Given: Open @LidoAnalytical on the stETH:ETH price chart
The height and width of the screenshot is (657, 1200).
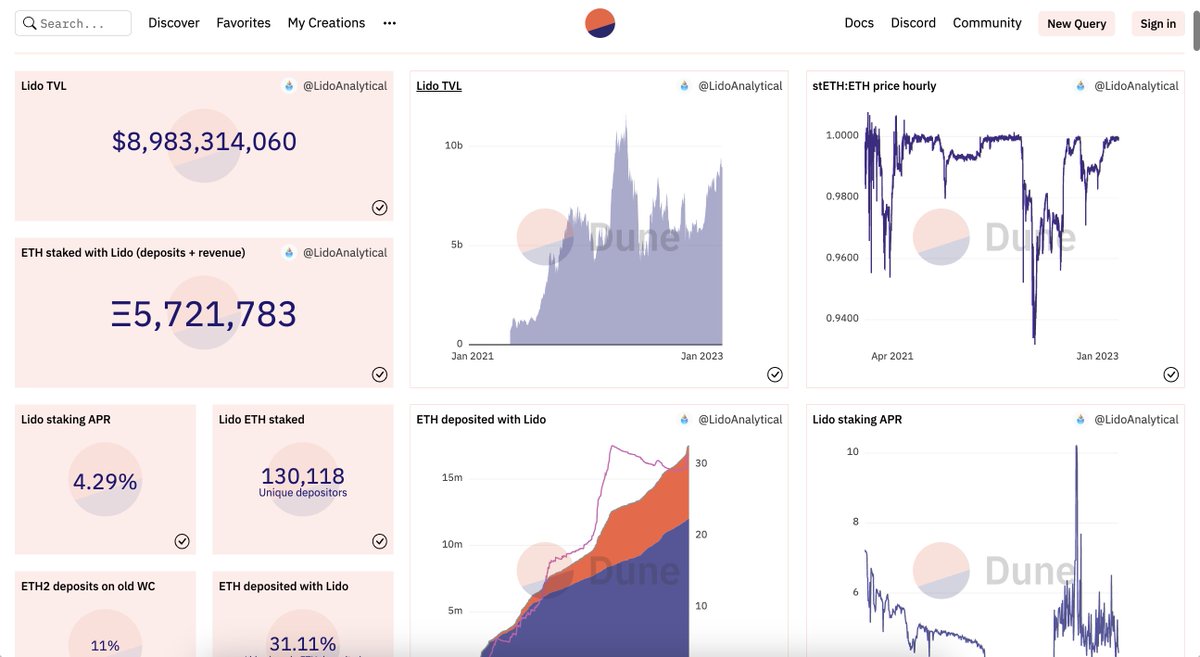Looking at the screenshot, I should click(x=1136, y=86).
